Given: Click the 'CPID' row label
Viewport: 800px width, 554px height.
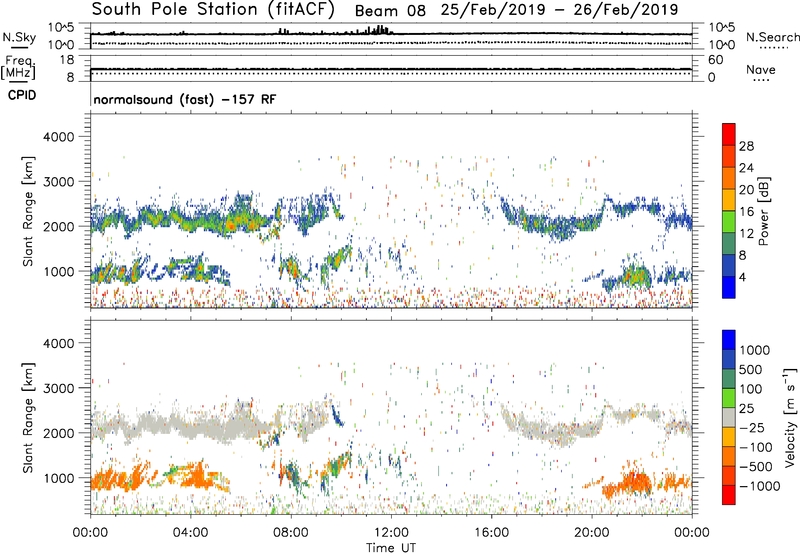Looking at the screenshot, I should coord(21,95).
